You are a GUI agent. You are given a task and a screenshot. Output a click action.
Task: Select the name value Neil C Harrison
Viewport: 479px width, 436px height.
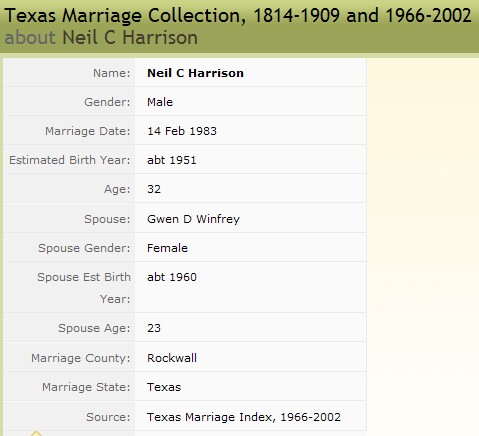coord(195,73)
